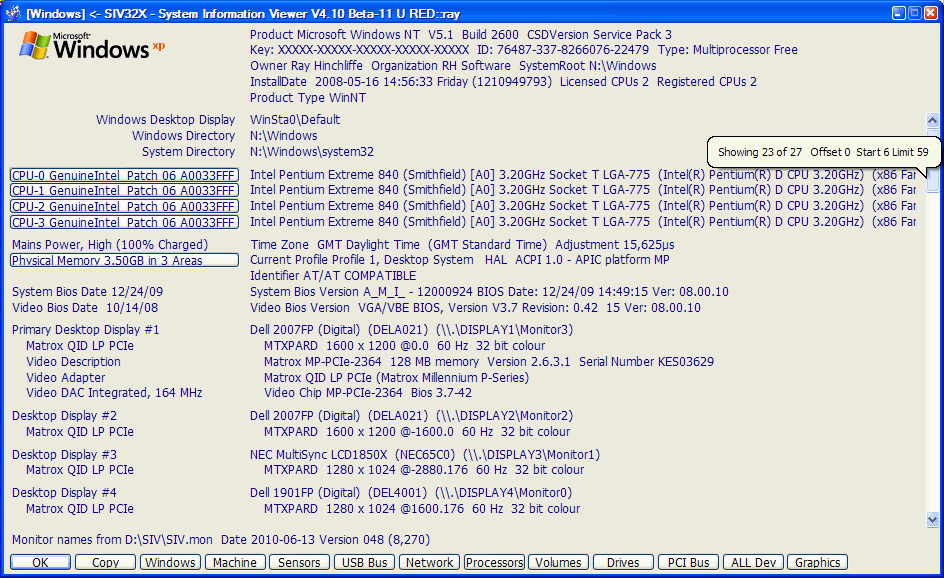
Task: Click 'Product Type WinNT' text
Action: tap(308, 98)
